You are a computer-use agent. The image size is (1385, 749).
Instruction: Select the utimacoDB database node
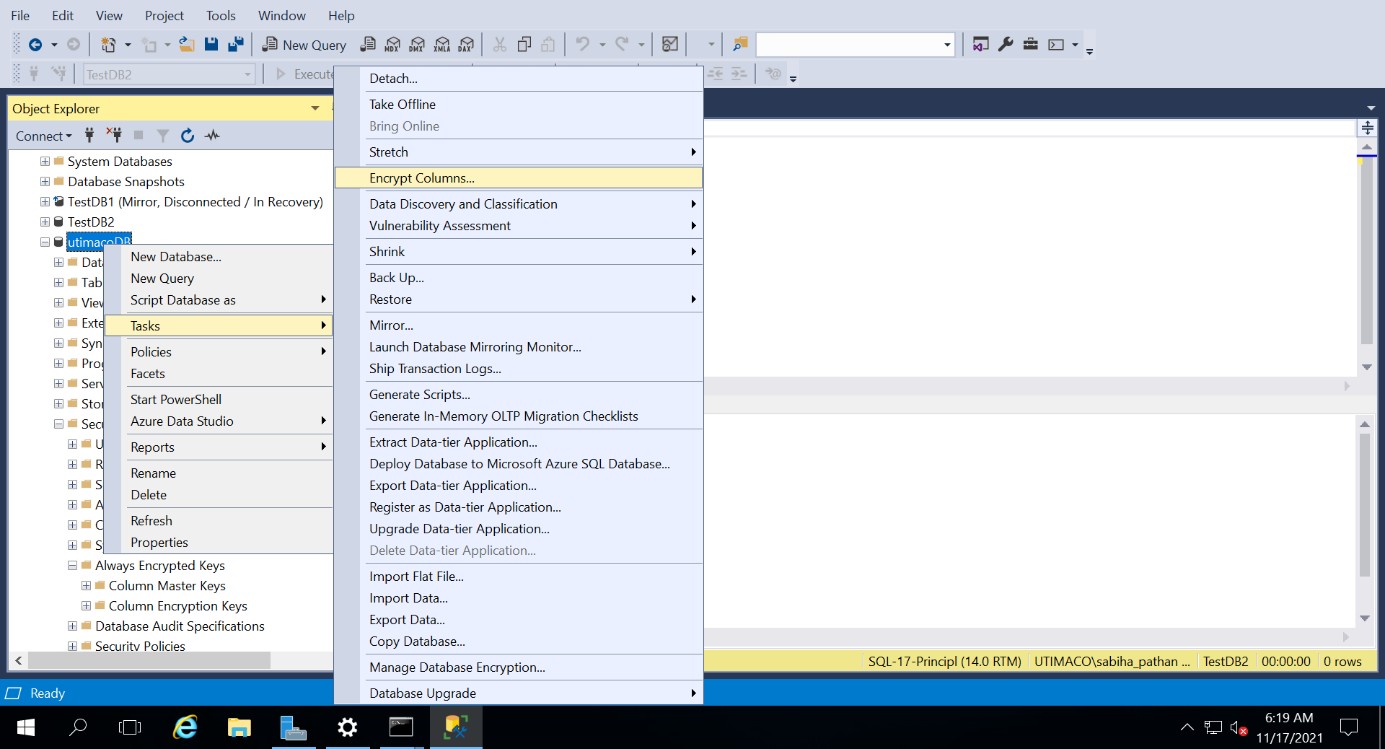coord(99,242)
